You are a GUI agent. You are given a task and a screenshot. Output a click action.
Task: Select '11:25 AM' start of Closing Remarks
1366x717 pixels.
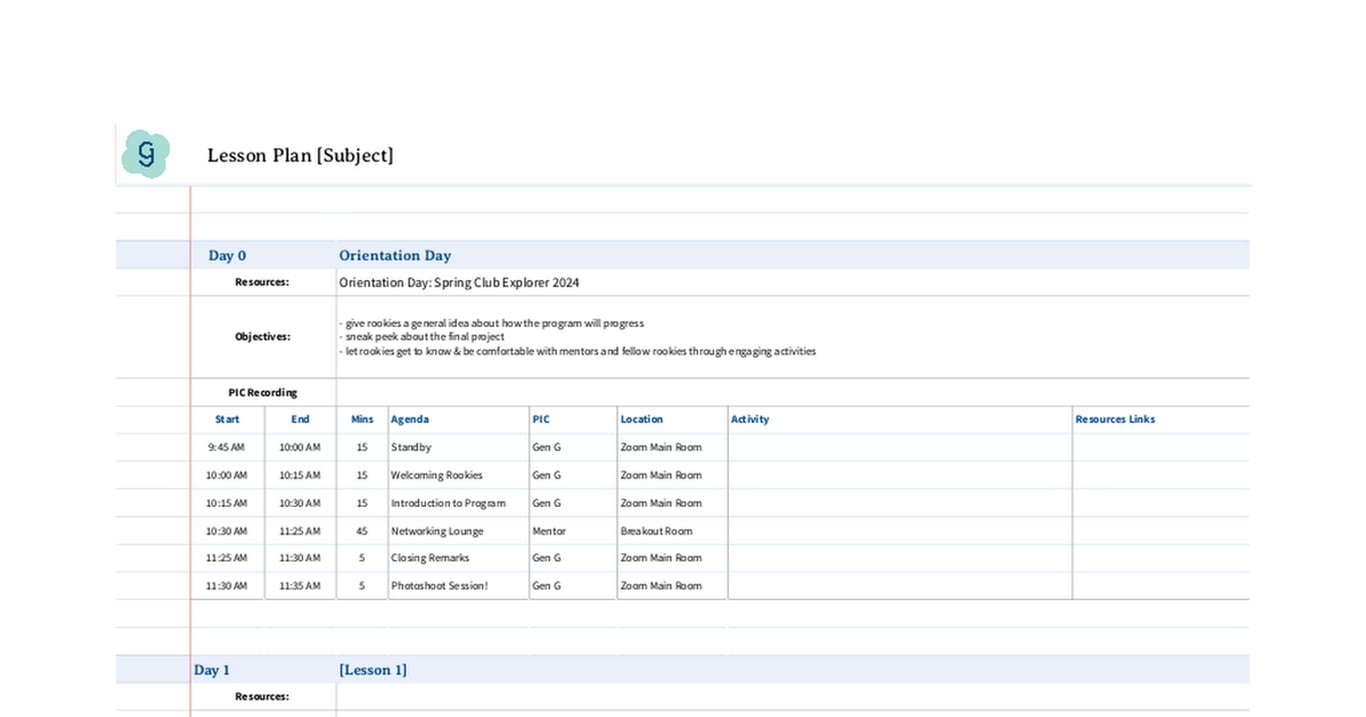tap(226, 558)
